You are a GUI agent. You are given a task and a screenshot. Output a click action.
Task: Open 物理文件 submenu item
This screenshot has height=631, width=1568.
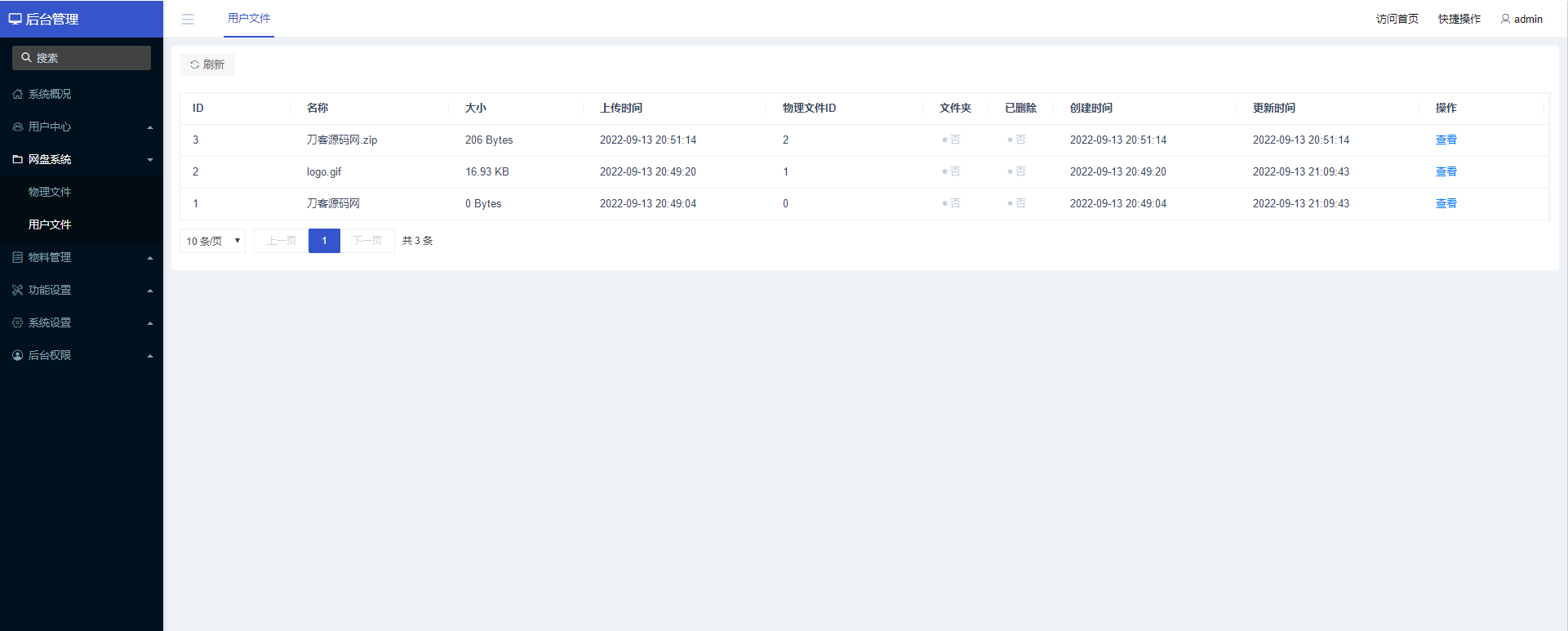50,192
